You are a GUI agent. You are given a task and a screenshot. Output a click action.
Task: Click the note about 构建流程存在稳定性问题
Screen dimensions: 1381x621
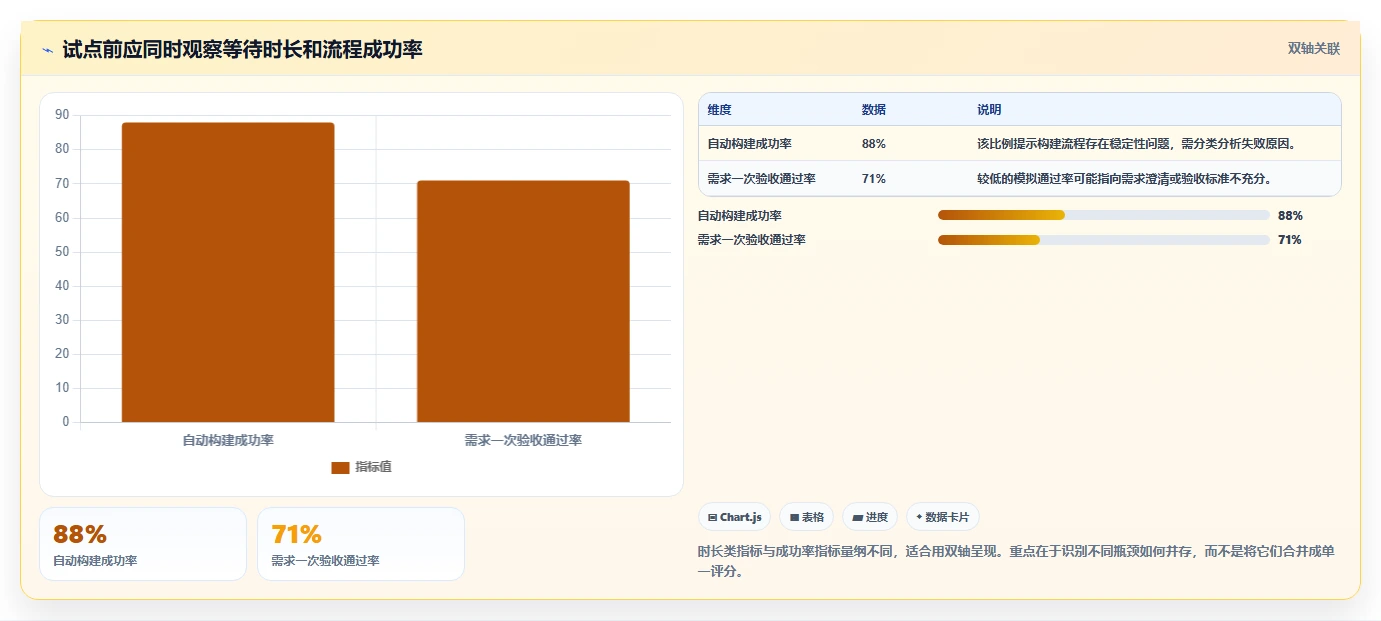point(1137,144)
